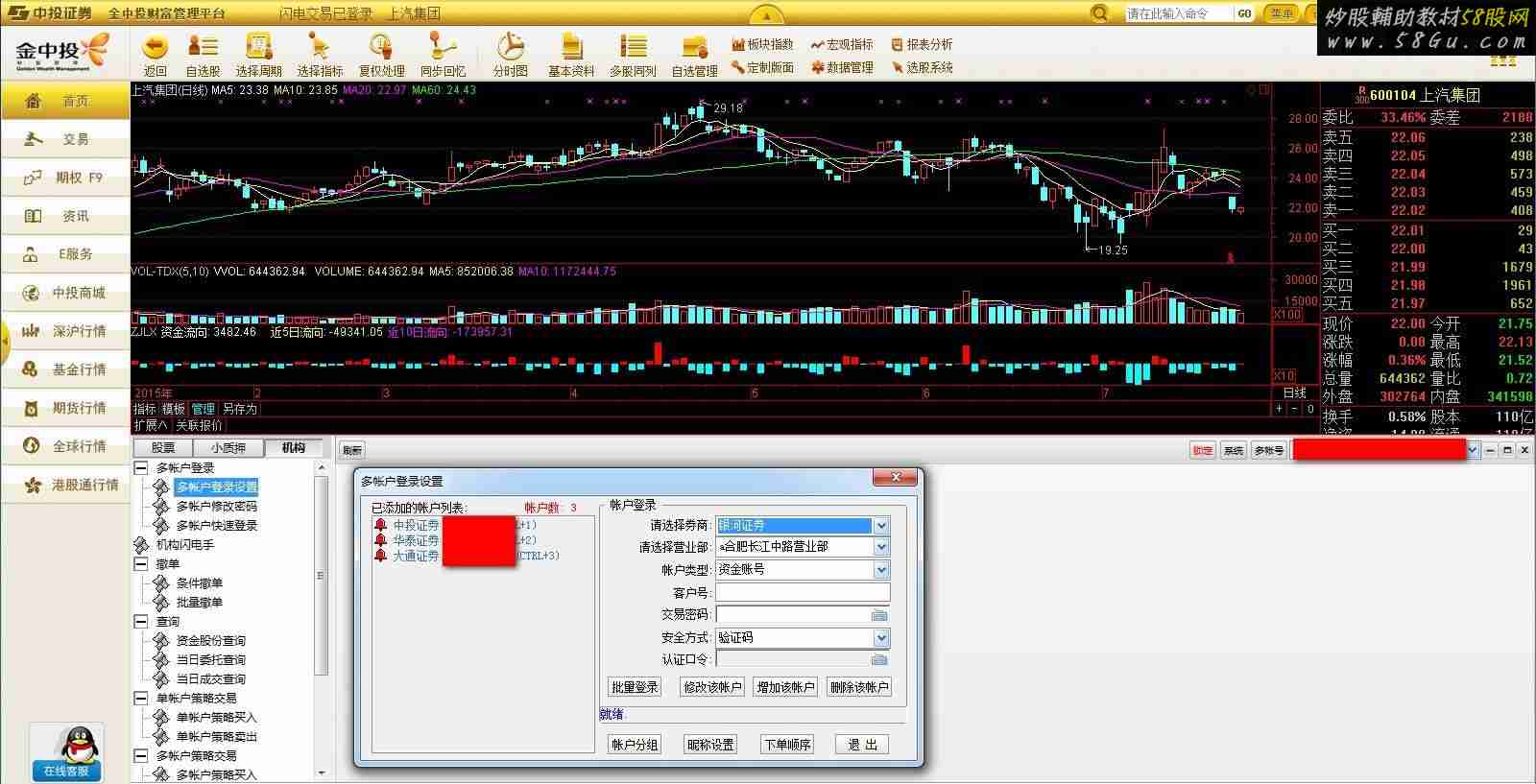
Task: Click the GO button
Action: pos(1245,13)
